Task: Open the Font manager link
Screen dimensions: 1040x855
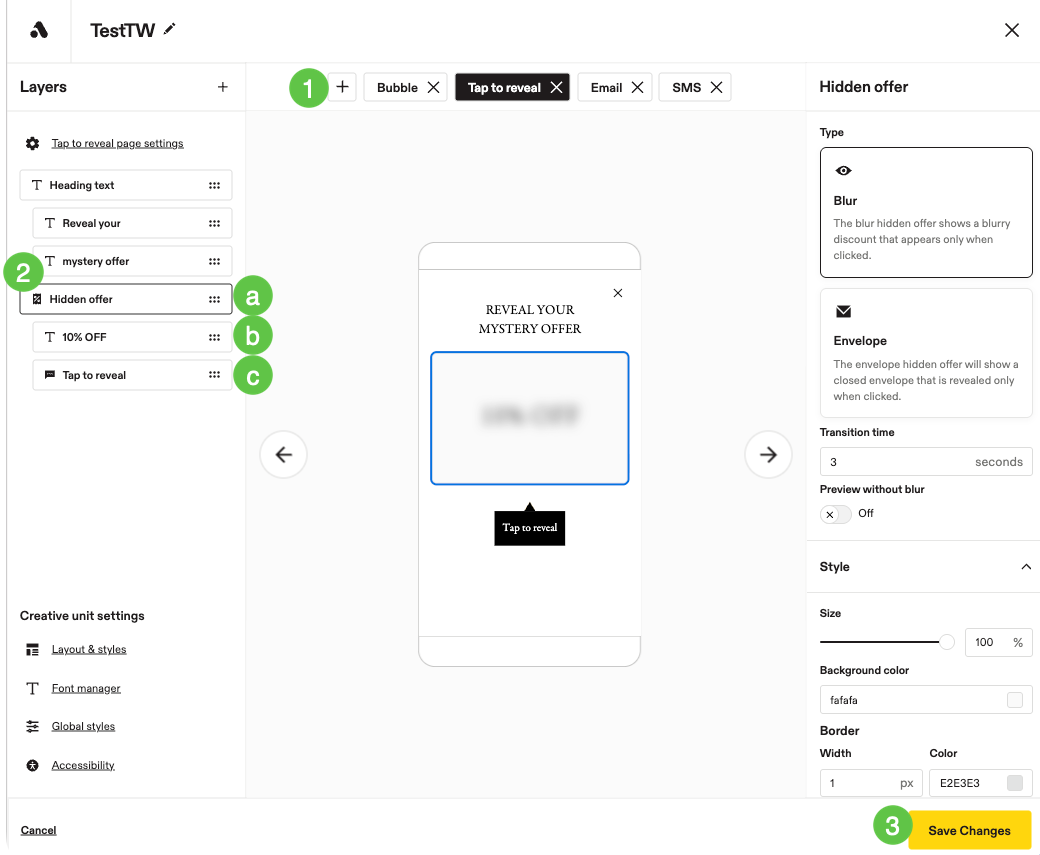Action: pos(86,689)
